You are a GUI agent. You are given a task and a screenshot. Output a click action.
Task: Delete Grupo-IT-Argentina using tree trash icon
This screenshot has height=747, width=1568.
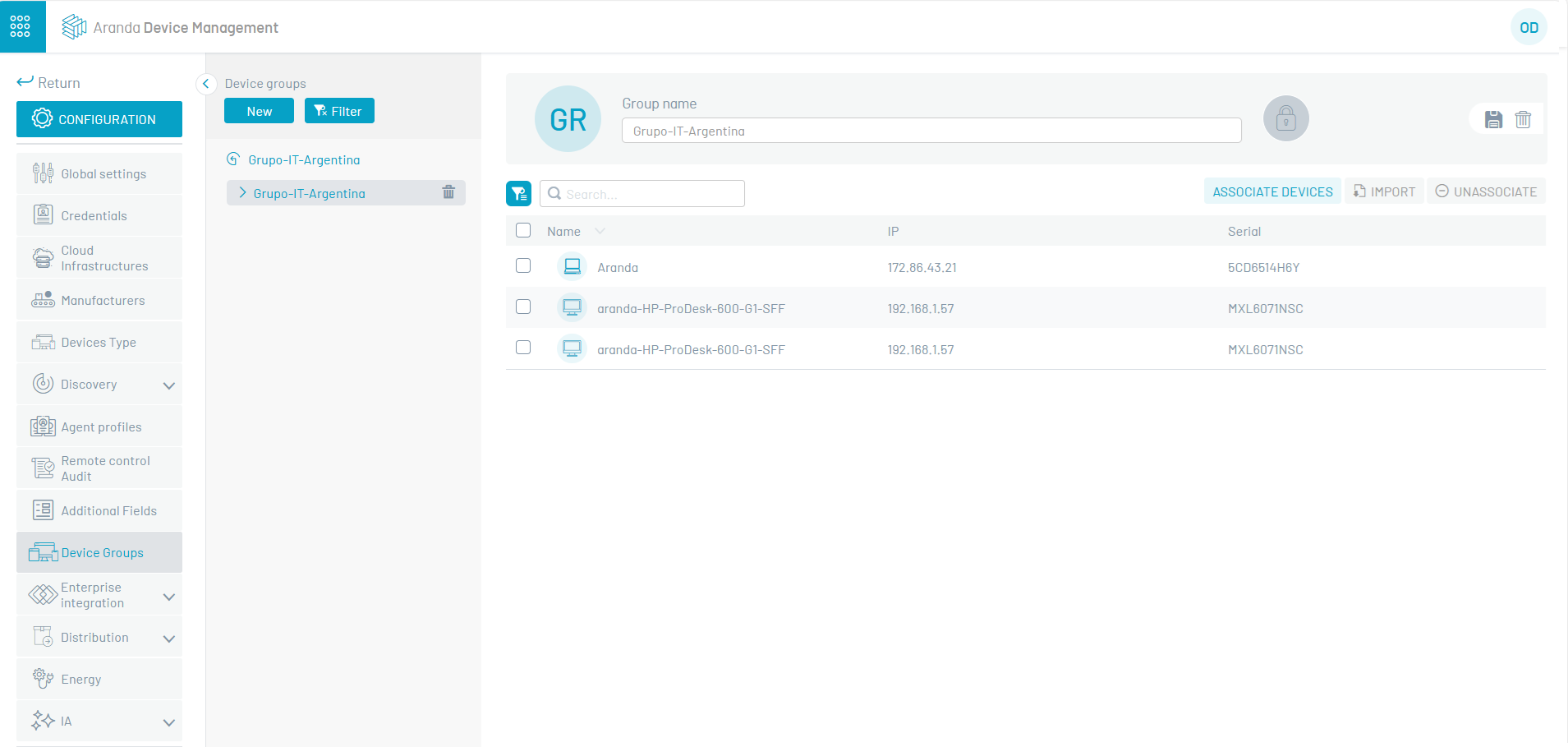(x=448, y=192)
